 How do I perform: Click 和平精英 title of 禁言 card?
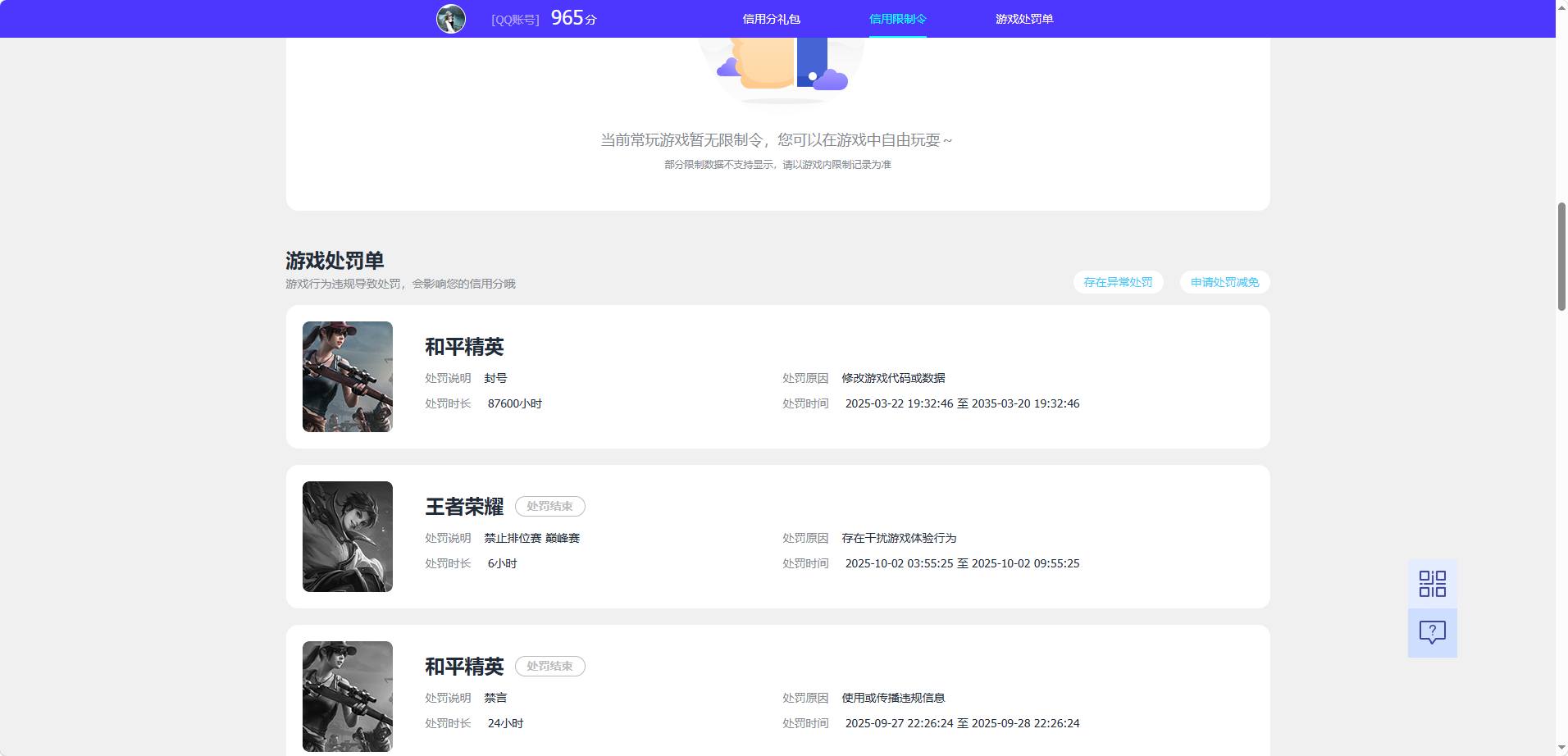click(464, 667)
